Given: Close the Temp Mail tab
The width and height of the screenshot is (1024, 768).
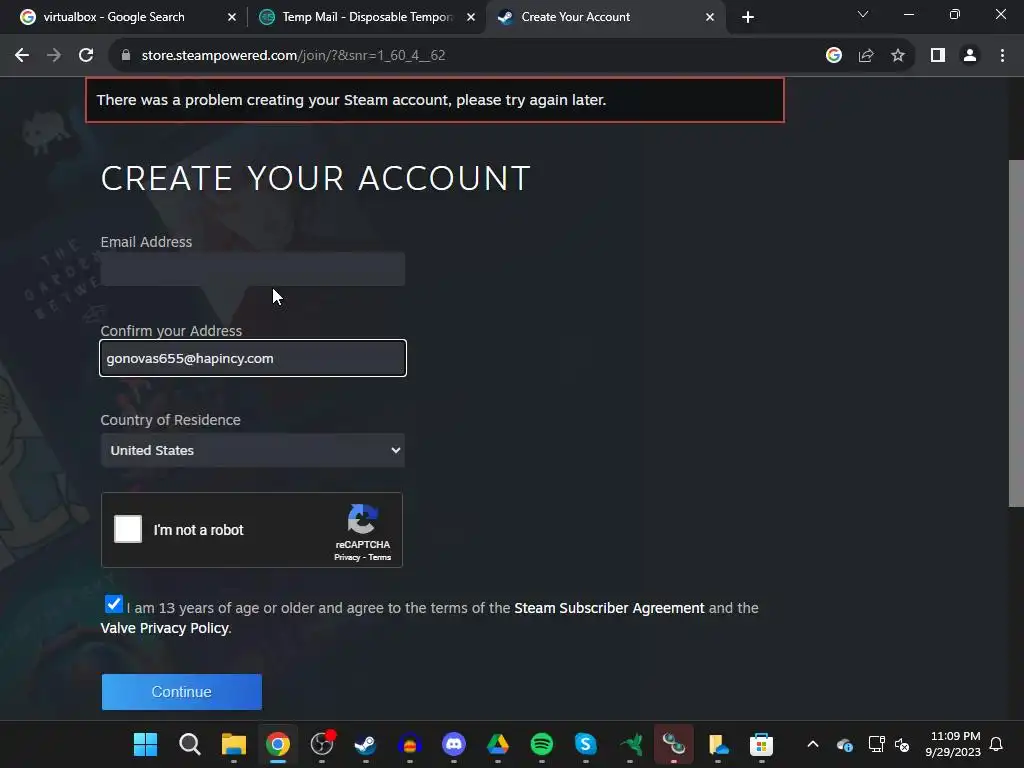Looking at the screenshot, I should [x=471, y=17].
